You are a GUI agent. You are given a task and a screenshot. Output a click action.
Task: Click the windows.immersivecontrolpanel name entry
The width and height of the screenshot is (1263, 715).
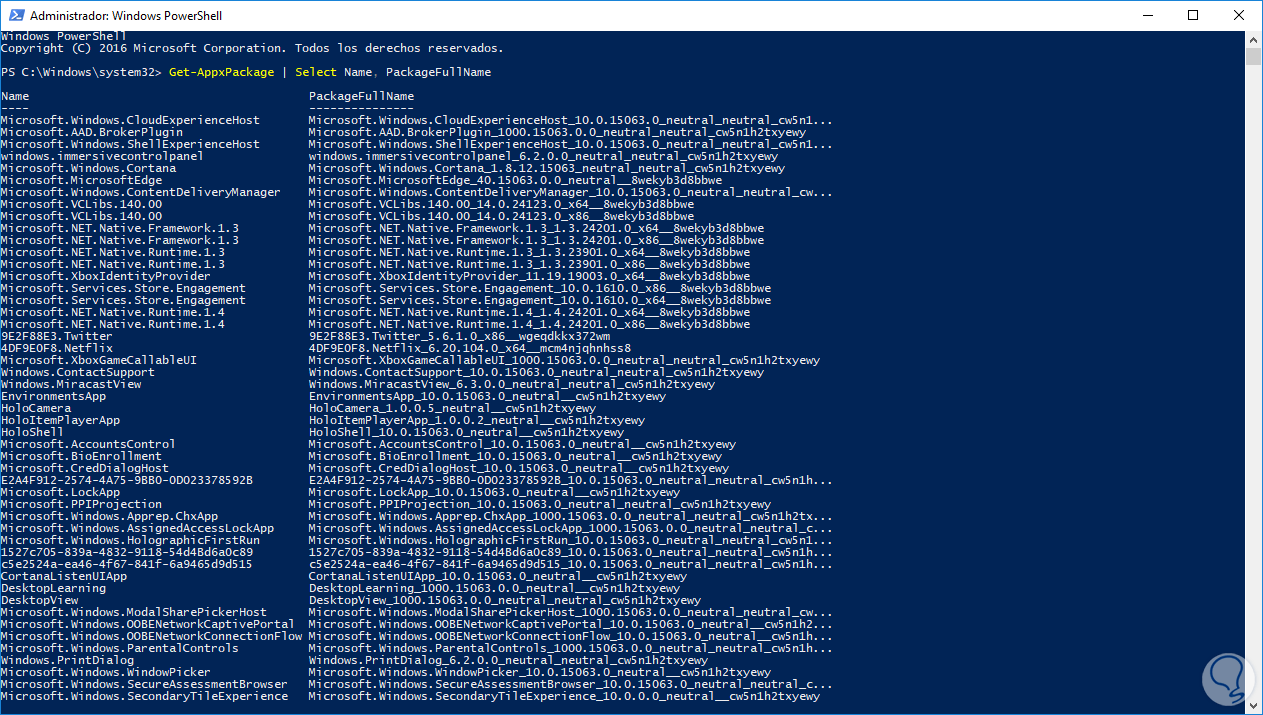tap(102, 156)
